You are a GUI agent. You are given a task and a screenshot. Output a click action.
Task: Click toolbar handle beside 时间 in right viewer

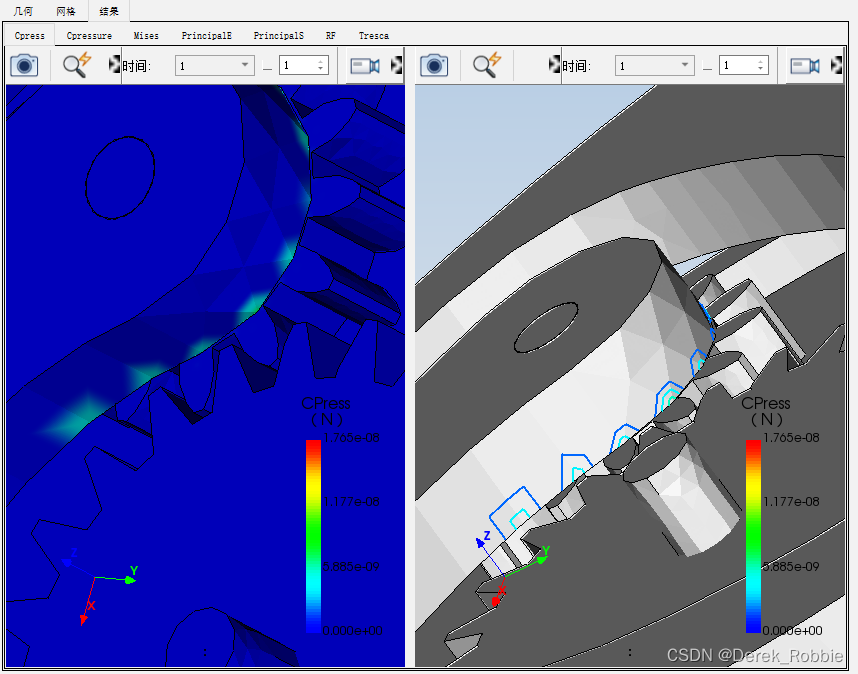click(554, 64)
